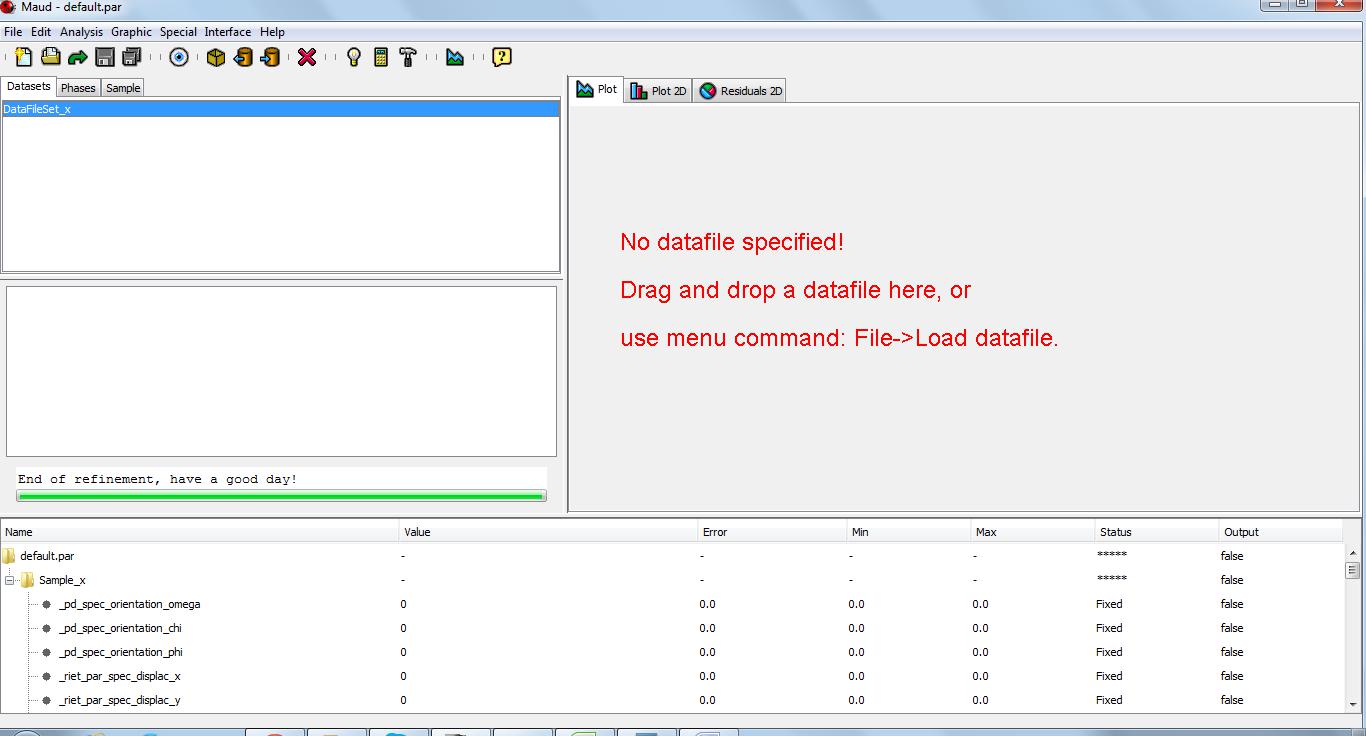Image resolution: width=1366 pixels, height=736 pixels.
Task: Open the refinement wizard lightbulb icon
Action: (x=353, y=57)
